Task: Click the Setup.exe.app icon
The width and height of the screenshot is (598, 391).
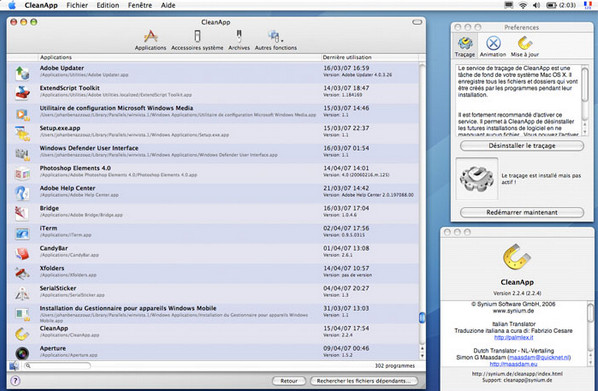Action: [22, 133]
